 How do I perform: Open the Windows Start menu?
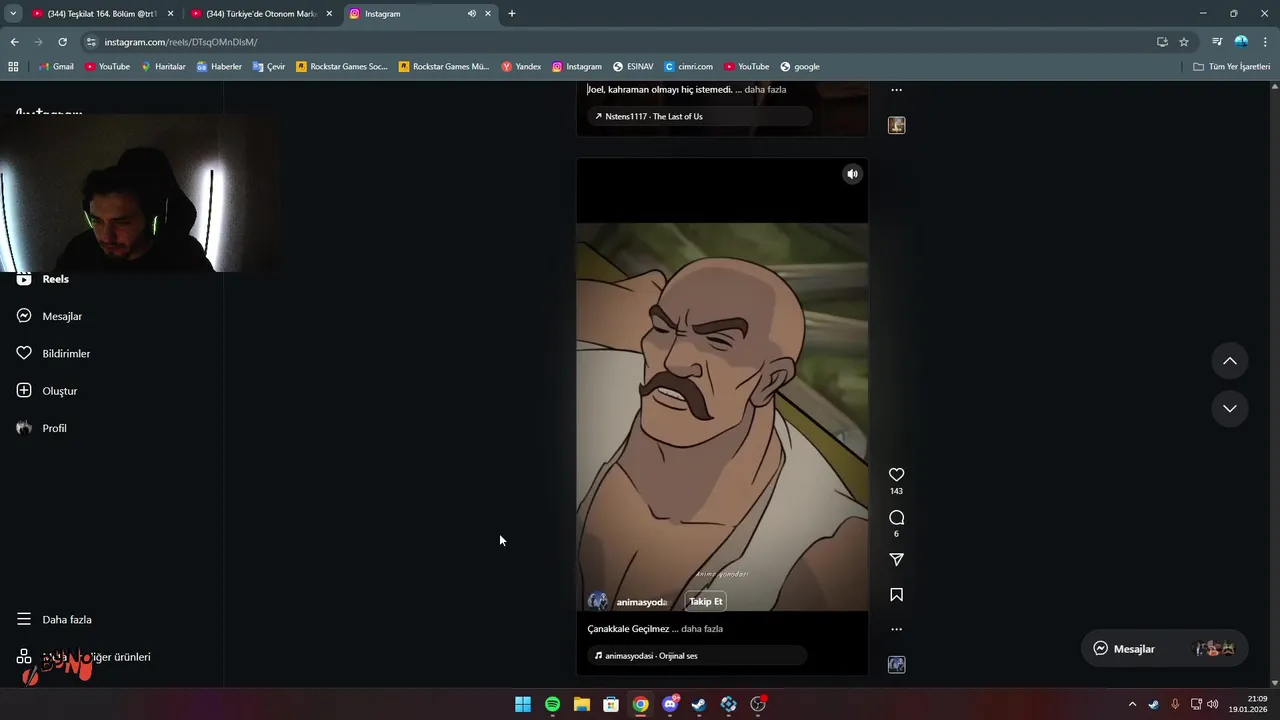click(x=523, y=704)
